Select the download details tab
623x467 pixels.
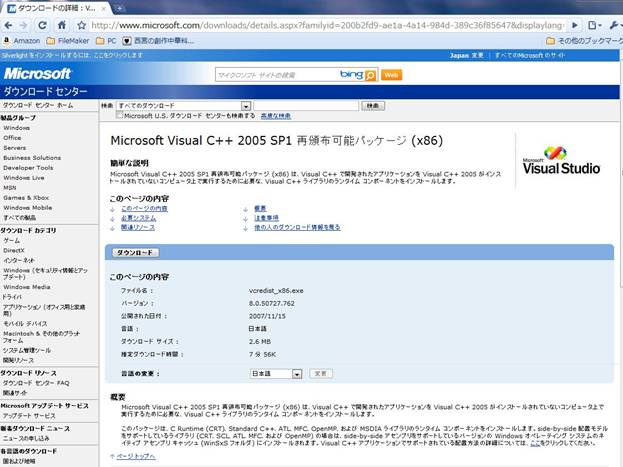pyautogui.click(x=56, y=8)
